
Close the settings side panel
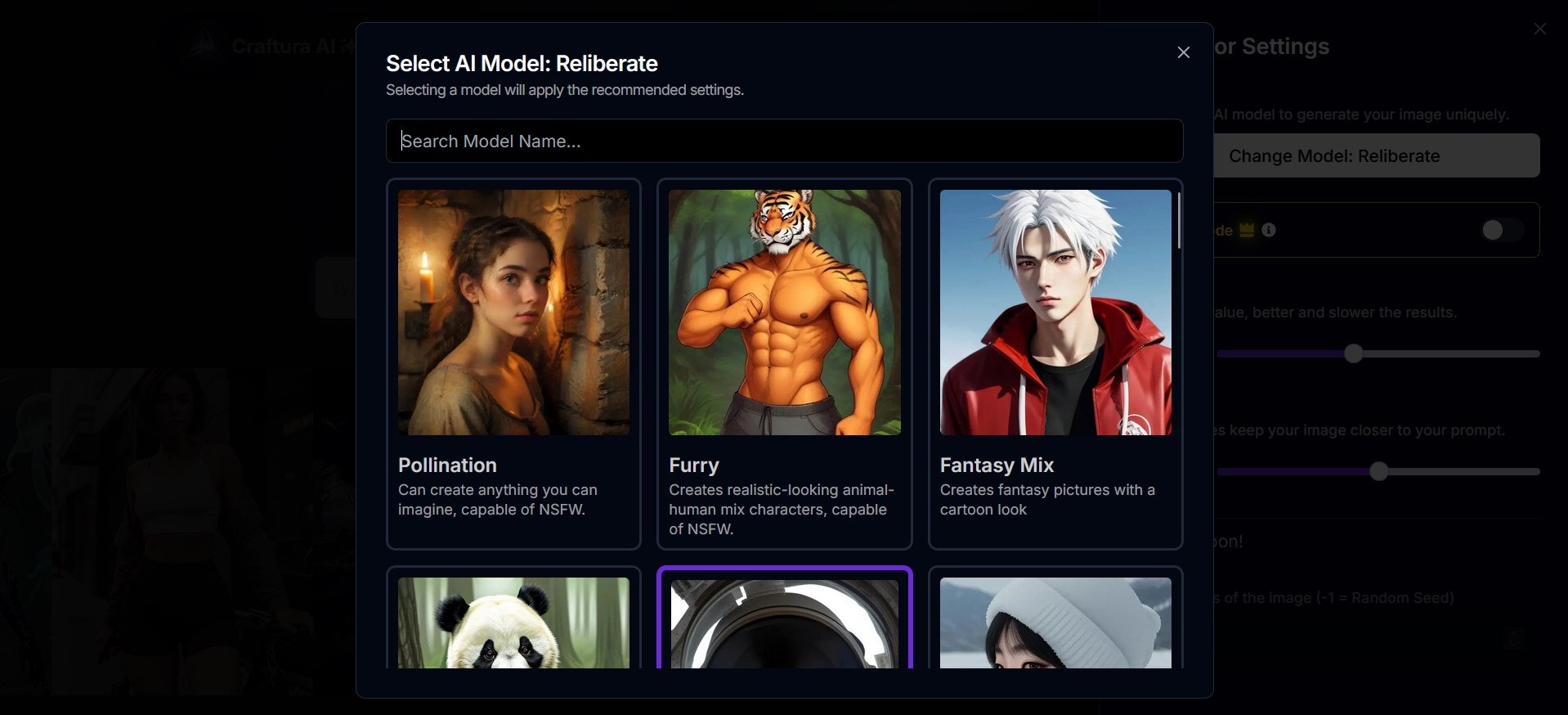click(1540, 29)
